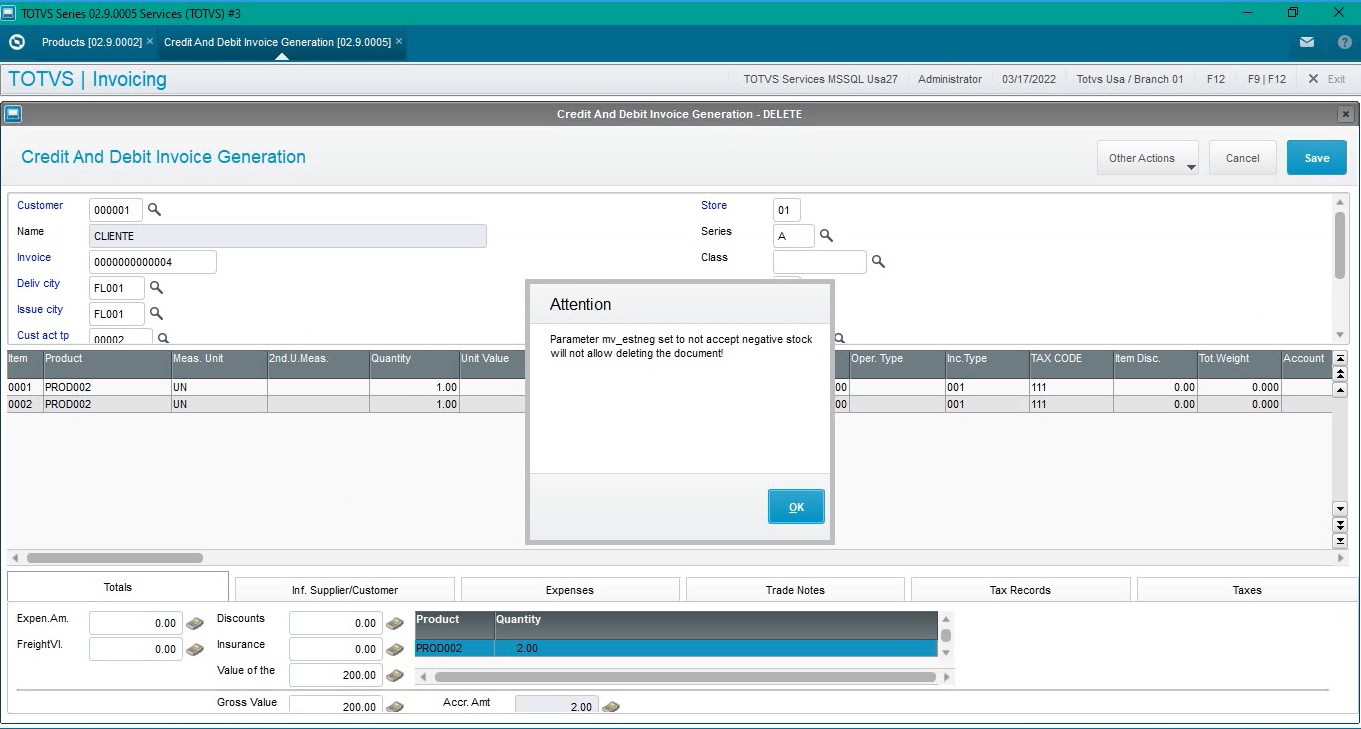Open the Tax Records tab
The image size is (1361, 729).
[x=1020, y=590]
